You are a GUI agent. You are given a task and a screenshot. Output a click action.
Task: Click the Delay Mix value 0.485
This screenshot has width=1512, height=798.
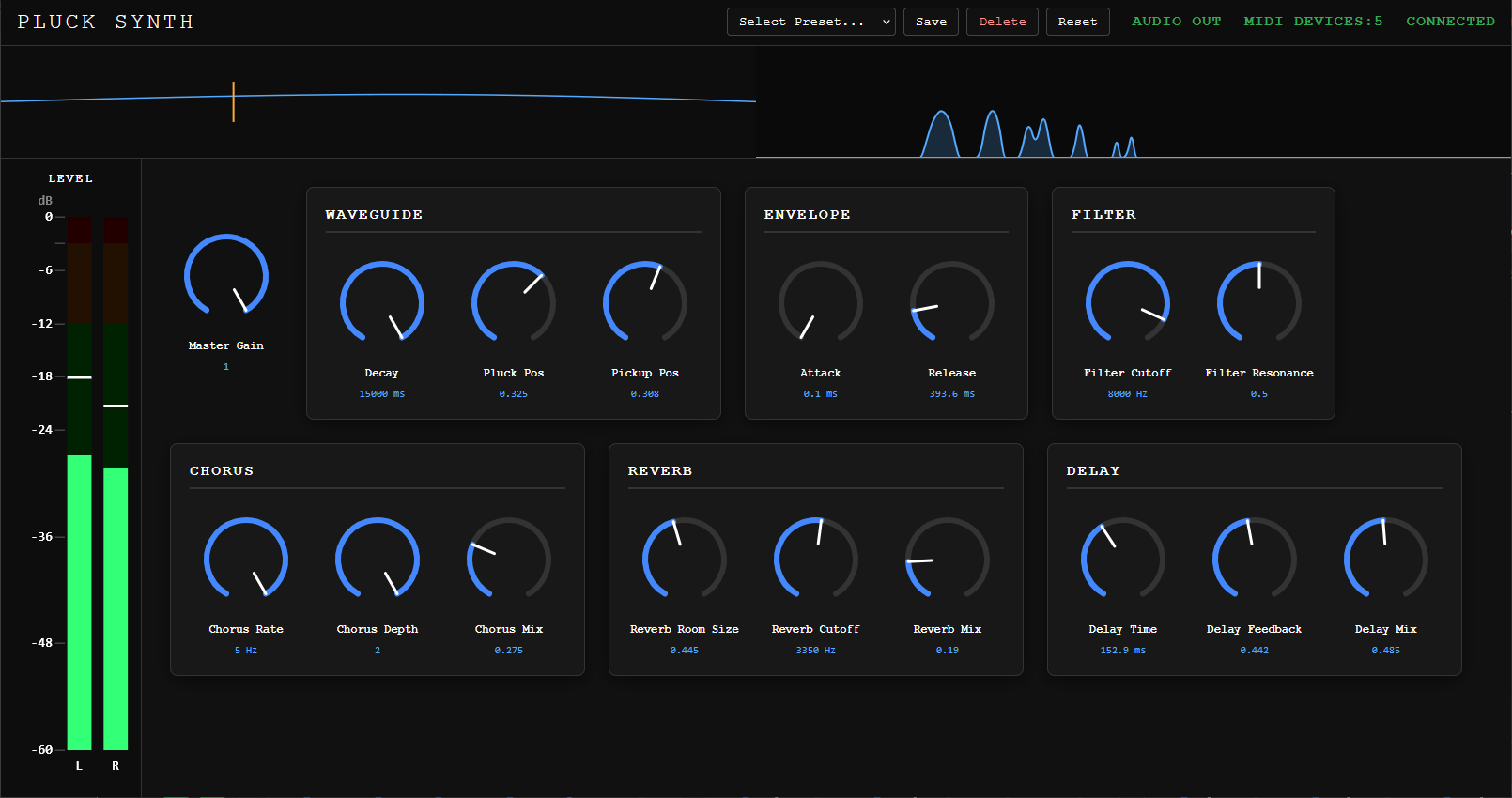(1386, 651)
